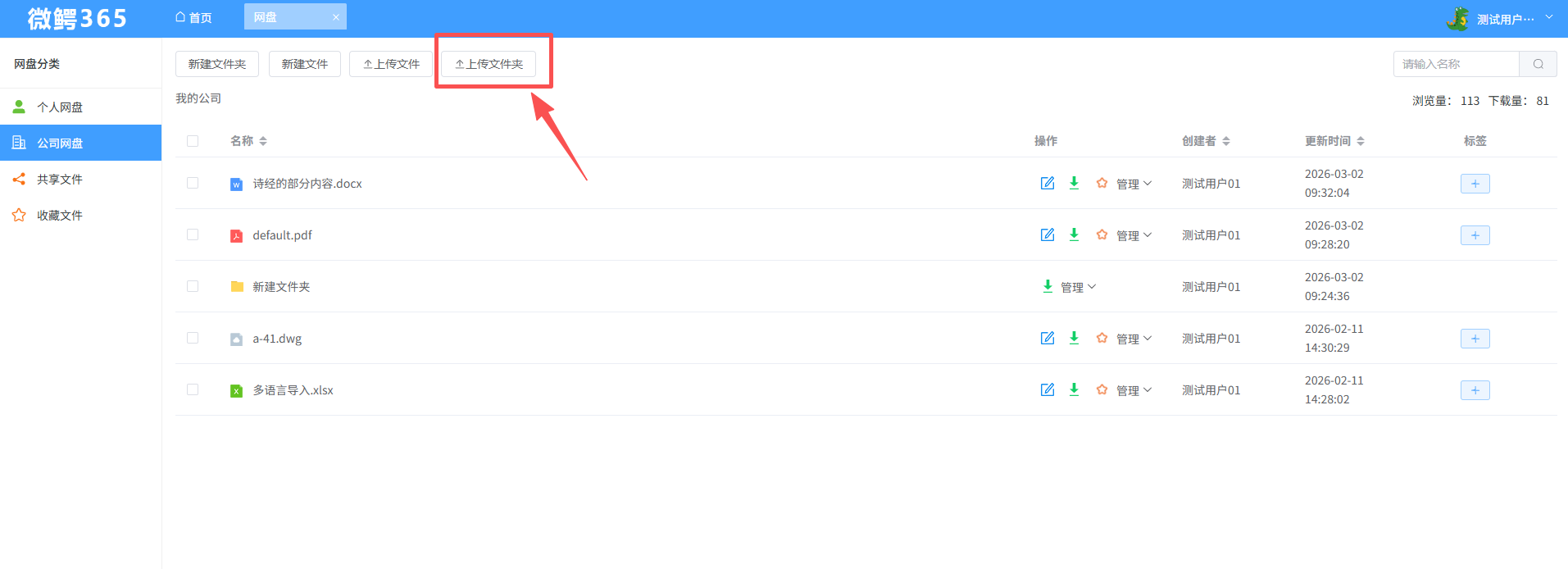Click the 上传文件 button

point(391,64)
